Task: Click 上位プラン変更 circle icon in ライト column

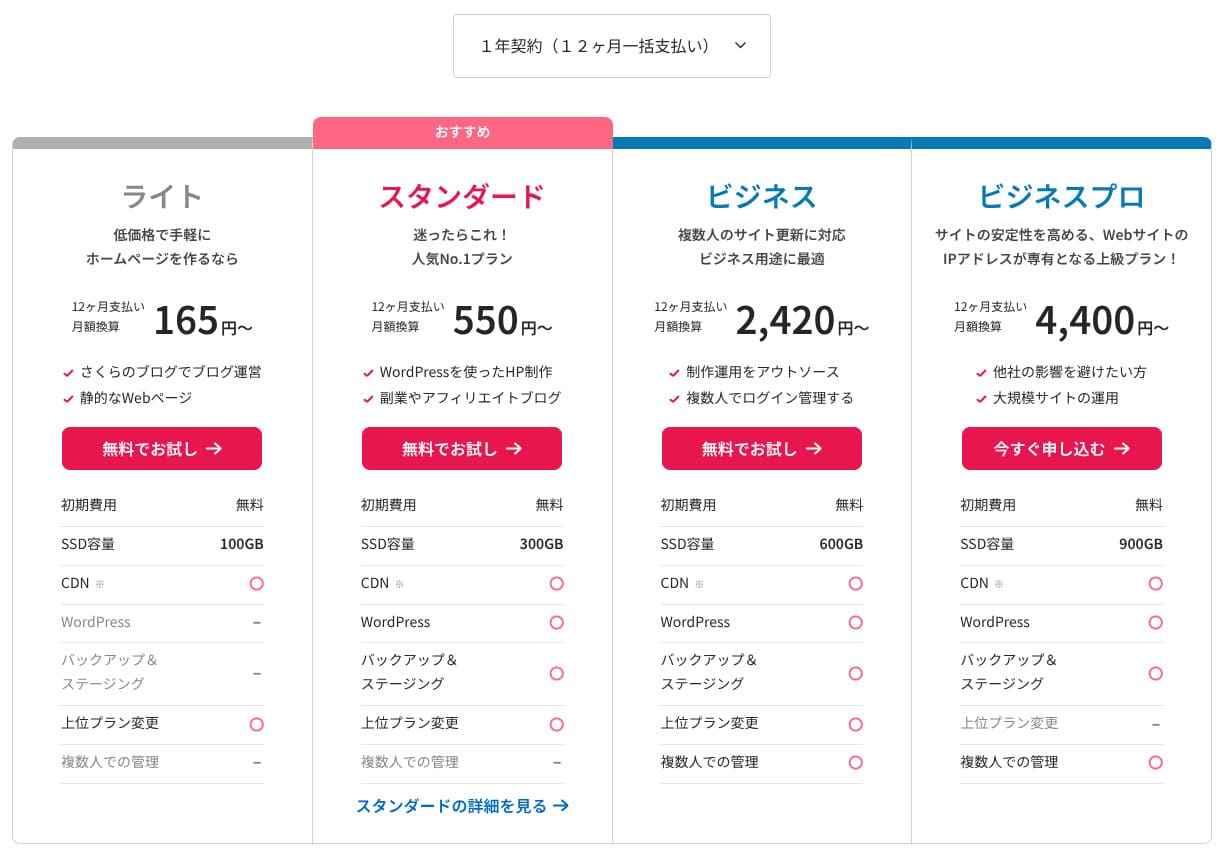Action: coord(257,724)
